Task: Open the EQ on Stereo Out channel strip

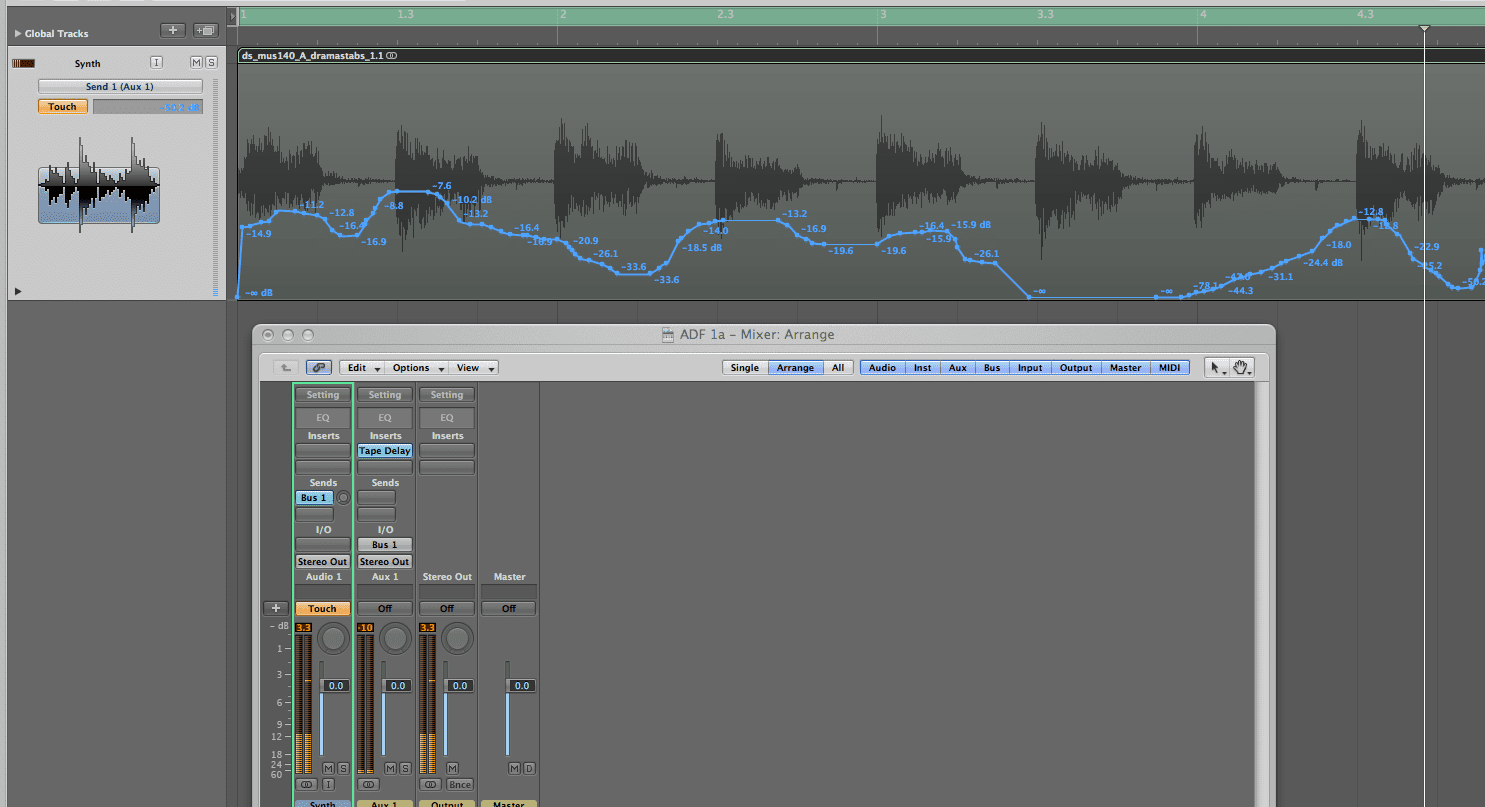Action: coord(447,418)
